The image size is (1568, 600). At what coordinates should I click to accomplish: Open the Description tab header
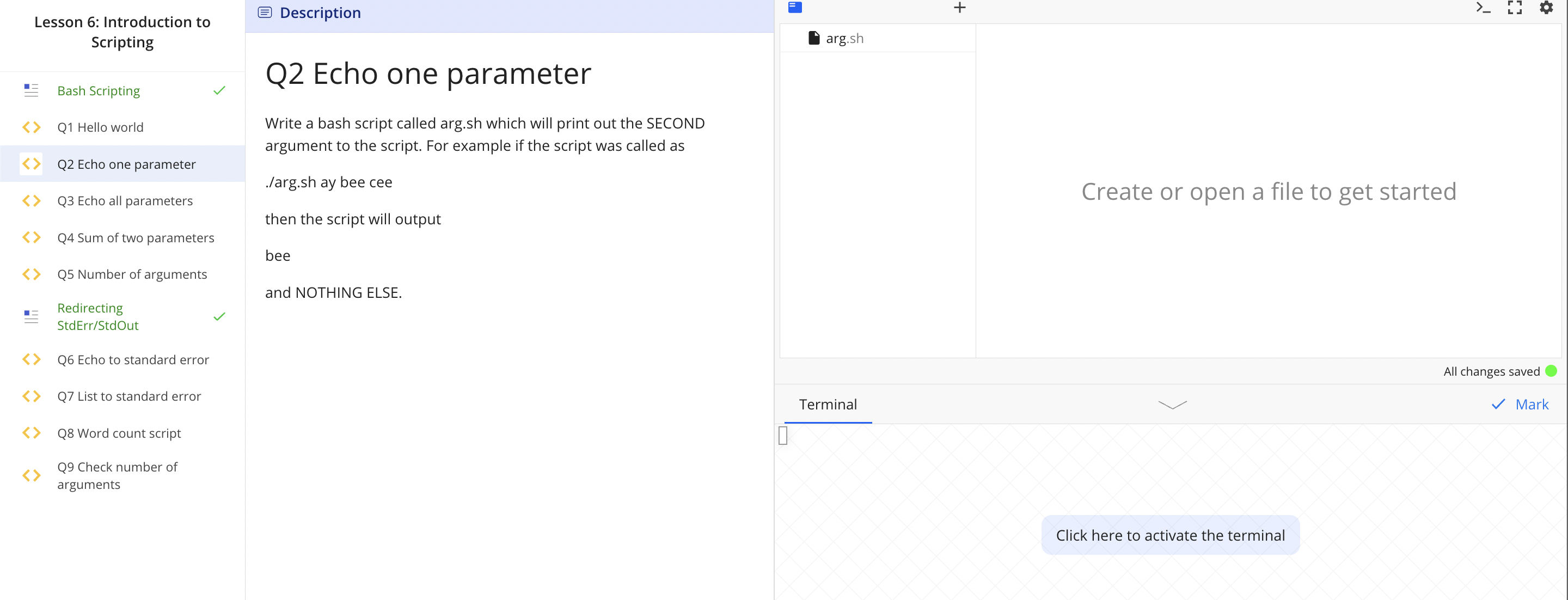(320, 13)
